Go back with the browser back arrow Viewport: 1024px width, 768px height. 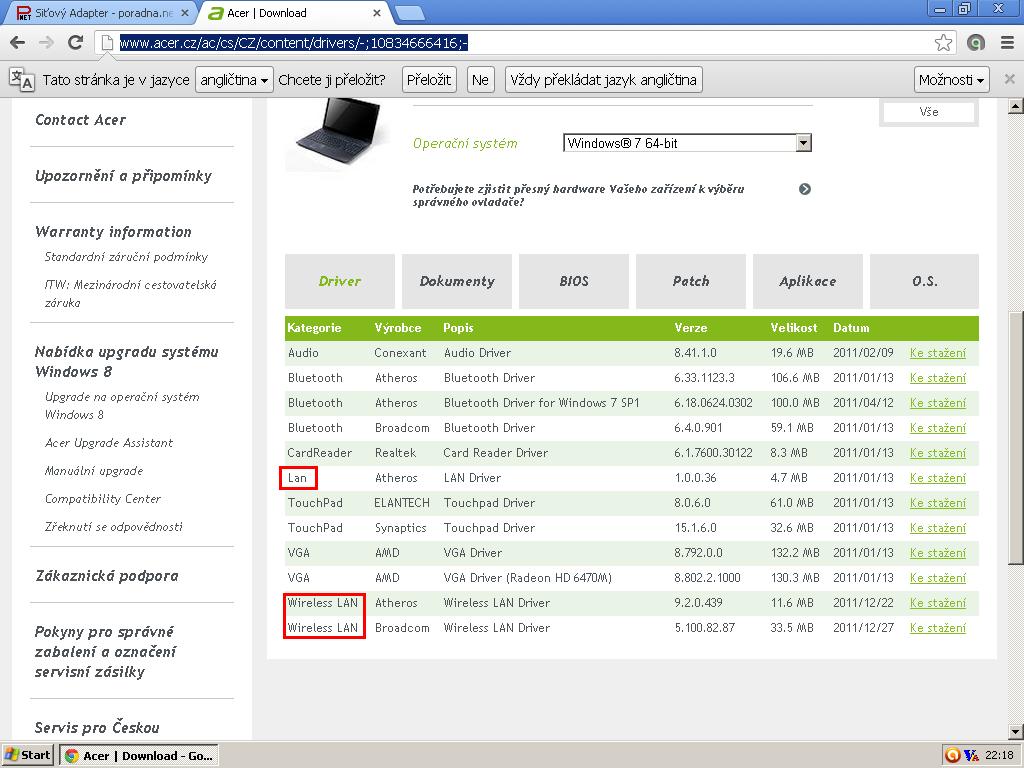[18, 43]
